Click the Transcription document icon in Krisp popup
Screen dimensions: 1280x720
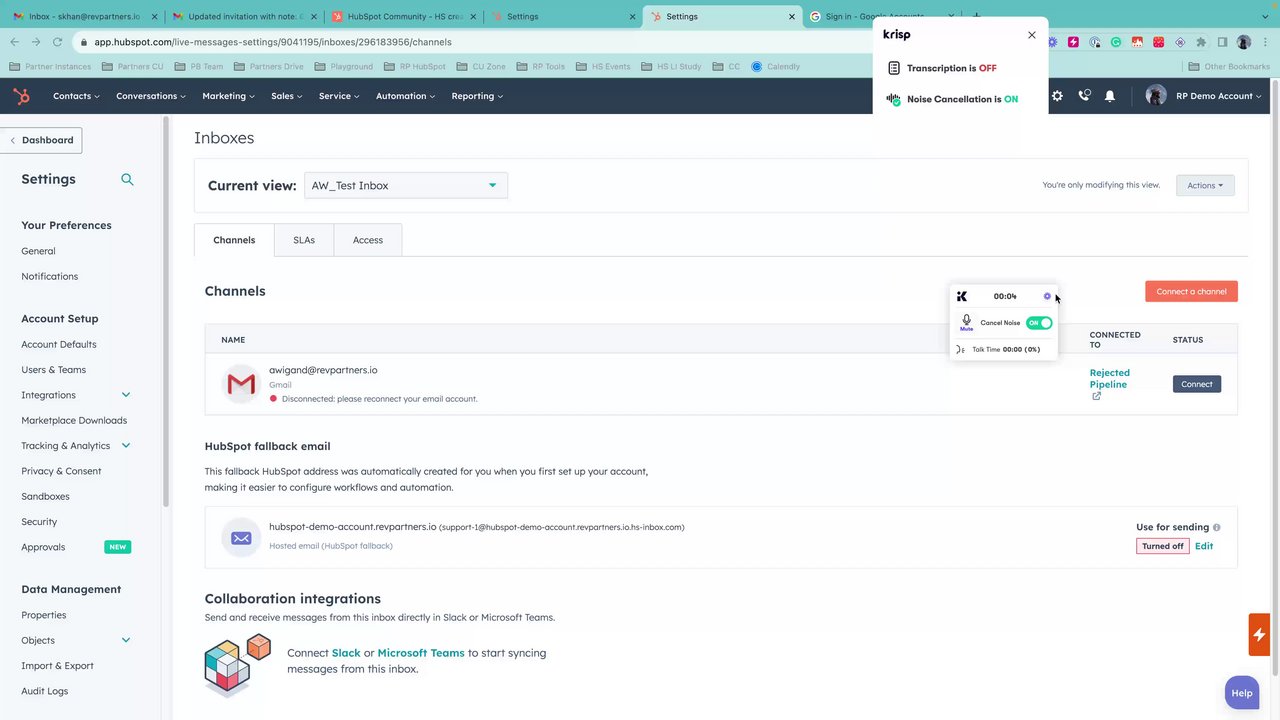[894, 68]
